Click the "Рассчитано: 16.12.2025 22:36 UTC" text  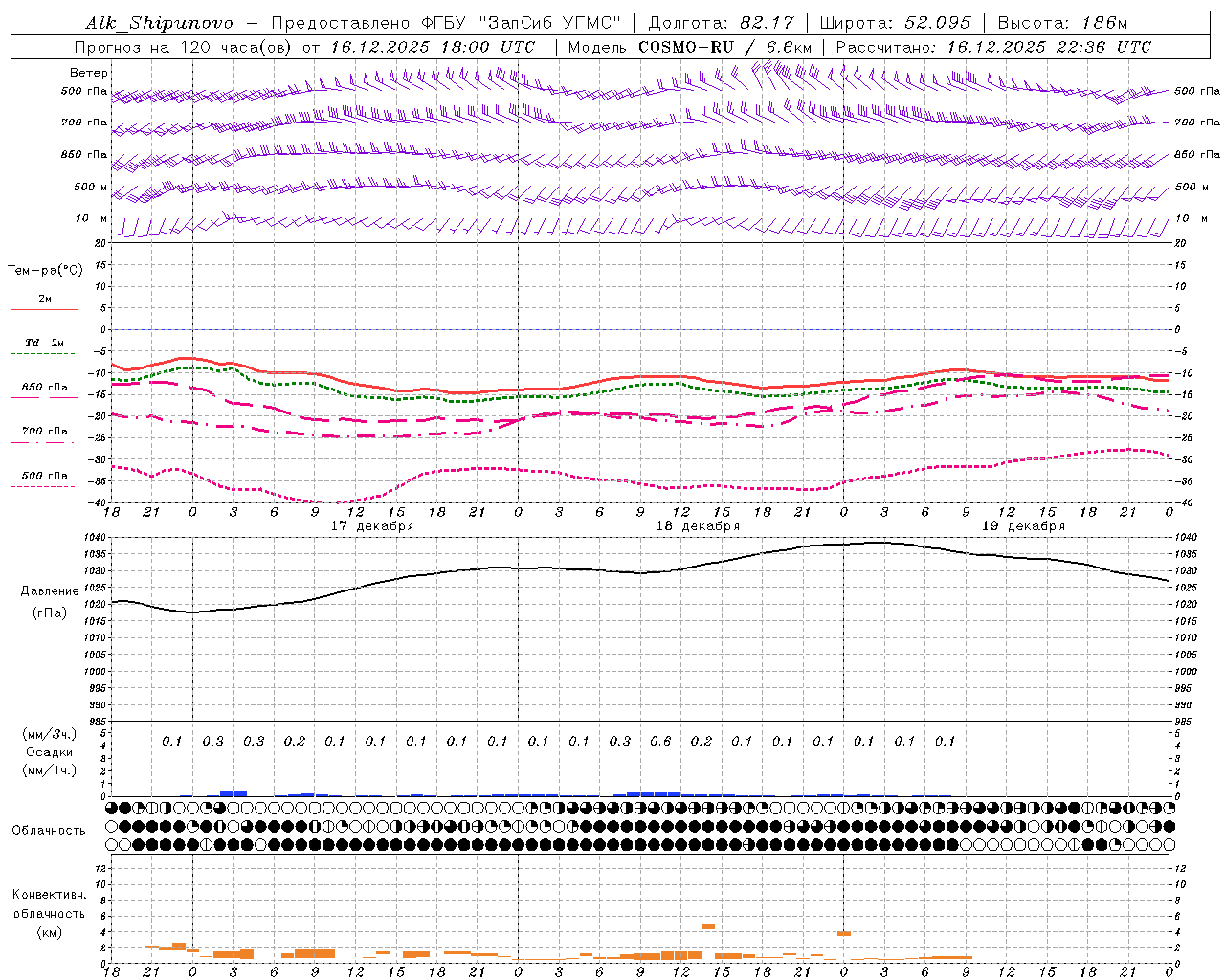coord(993,47)
